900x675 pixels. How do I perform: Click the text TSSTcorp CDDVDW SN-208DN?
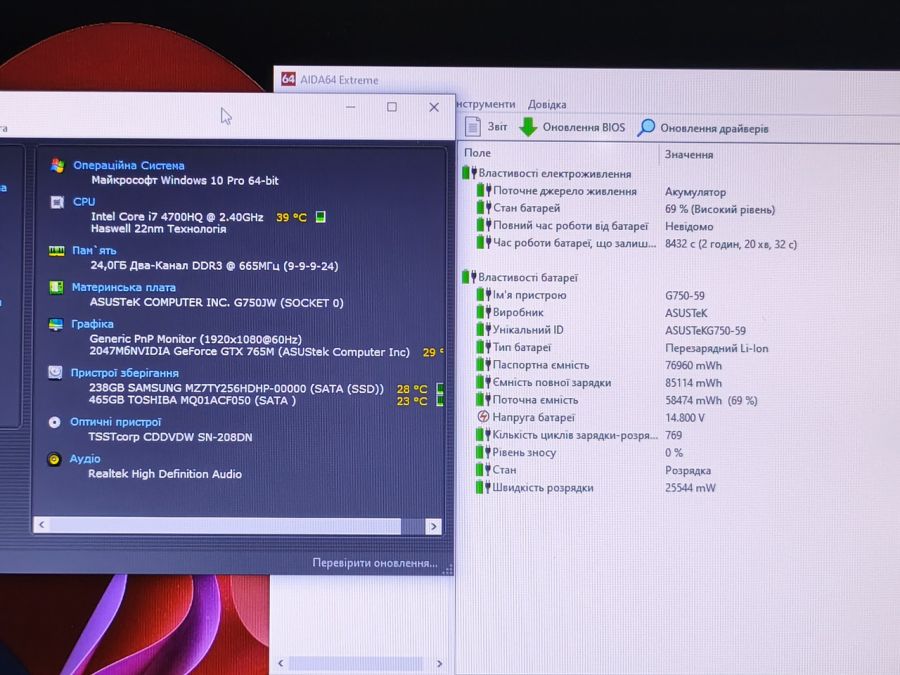[x=170, y=437]
